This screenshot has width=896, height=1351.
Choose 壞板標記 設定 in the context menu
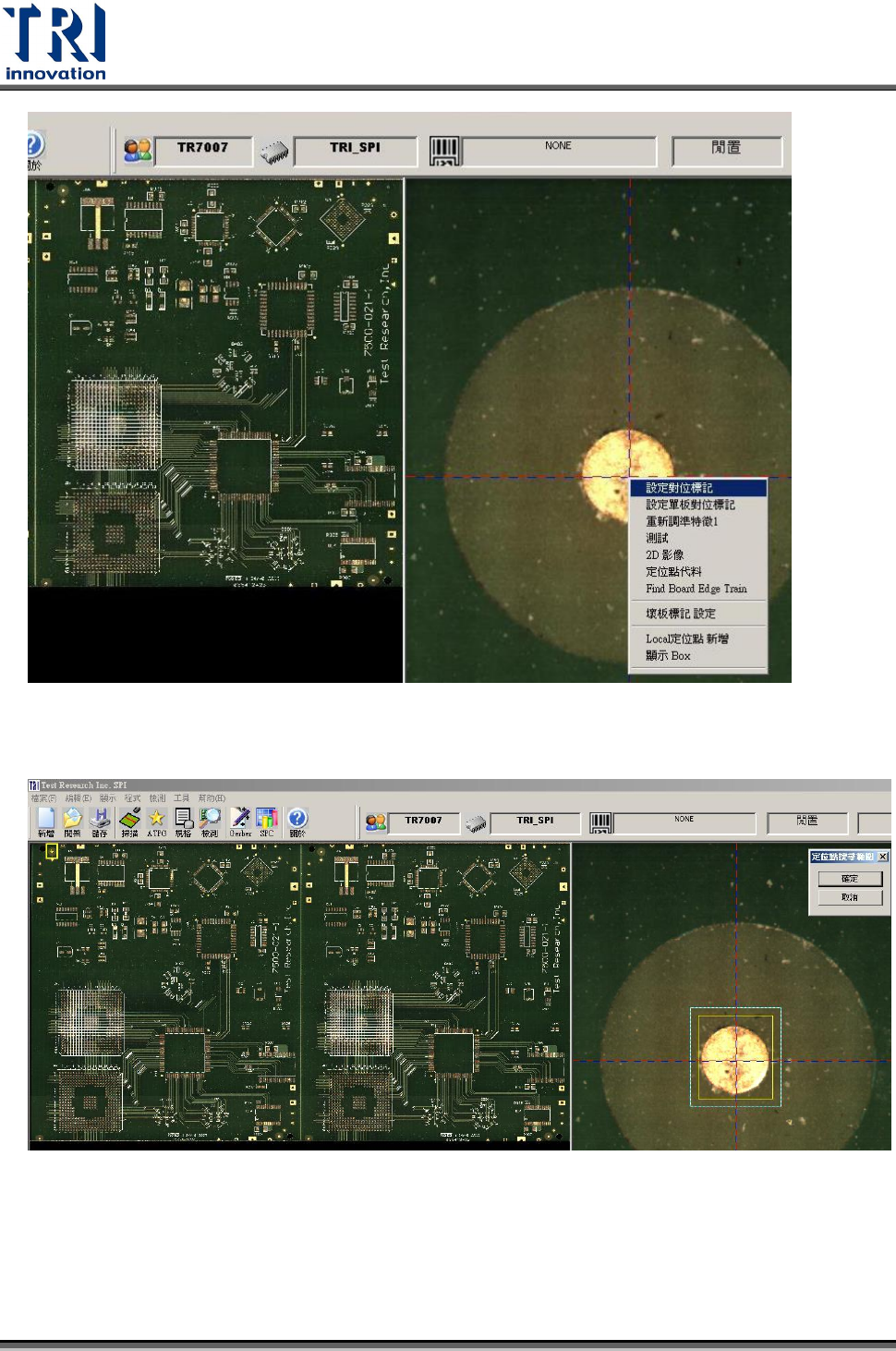coord(698,614)
